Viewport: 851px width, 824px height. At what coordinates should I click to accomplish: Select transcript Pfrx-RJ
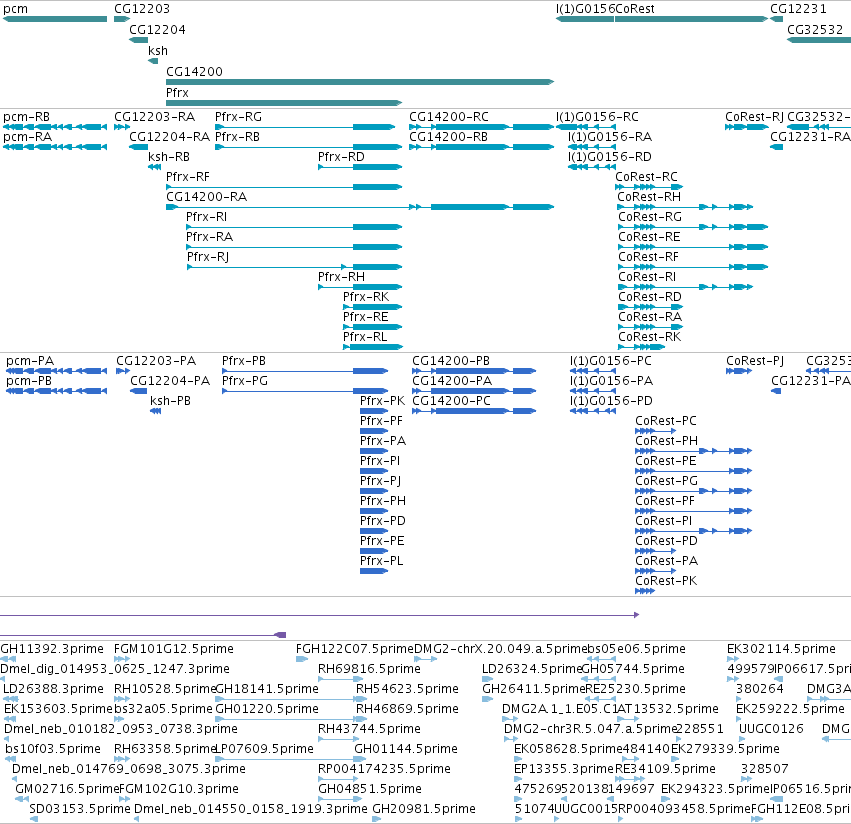(294, 267)
